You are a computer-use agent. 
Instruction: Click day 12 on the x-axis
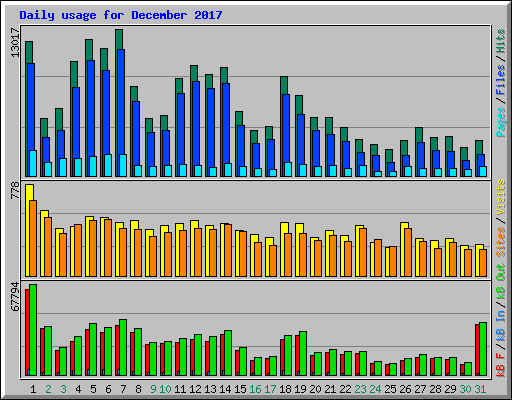coord(195,389)
